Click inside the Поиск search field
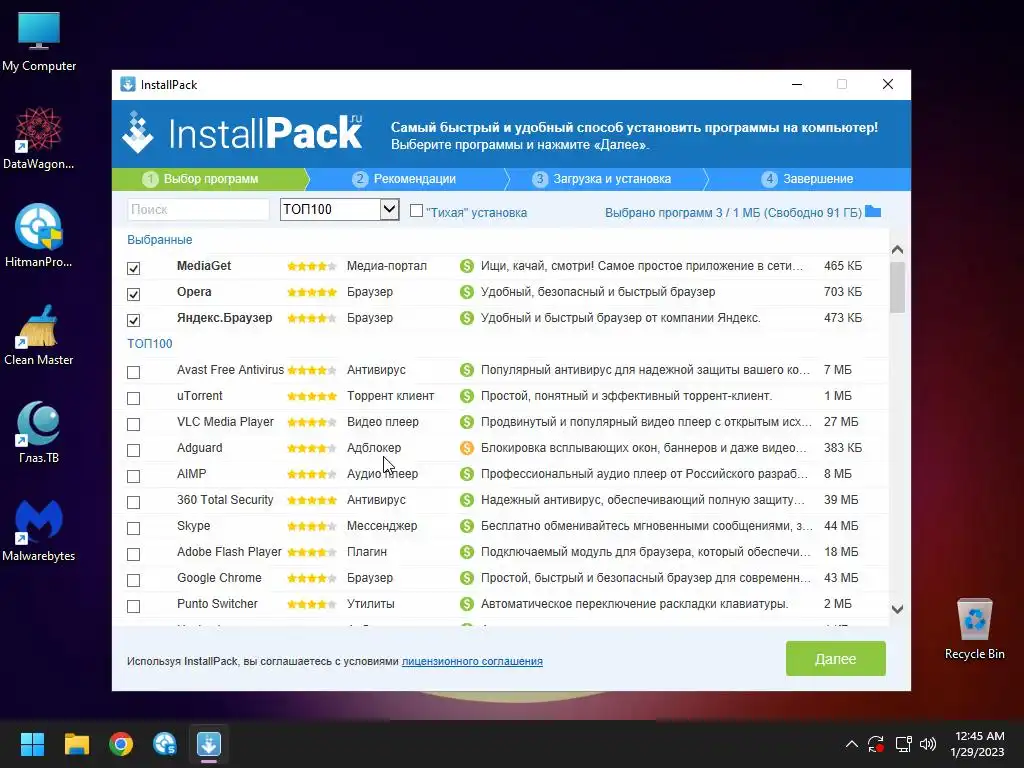 [x=198, y=210]
